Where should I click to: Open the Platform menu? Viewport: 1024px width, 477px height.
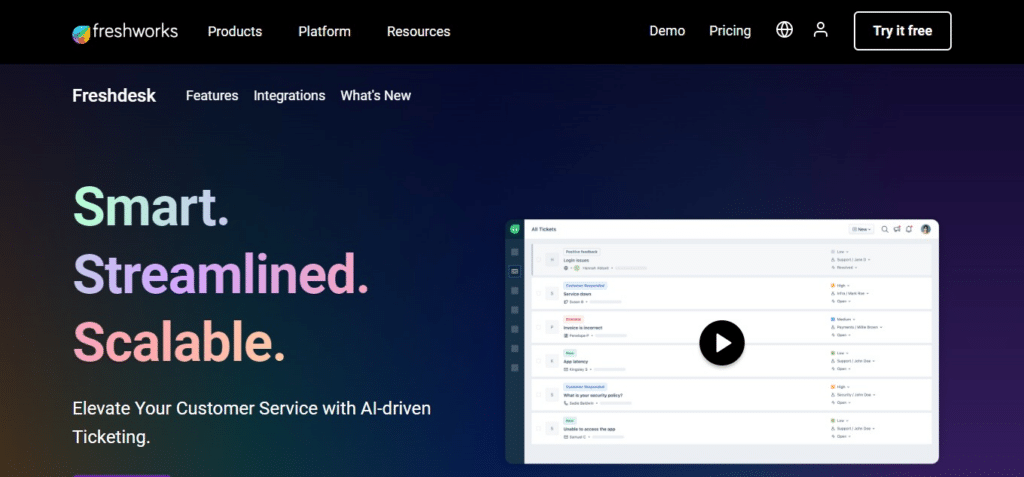[324, 31]
